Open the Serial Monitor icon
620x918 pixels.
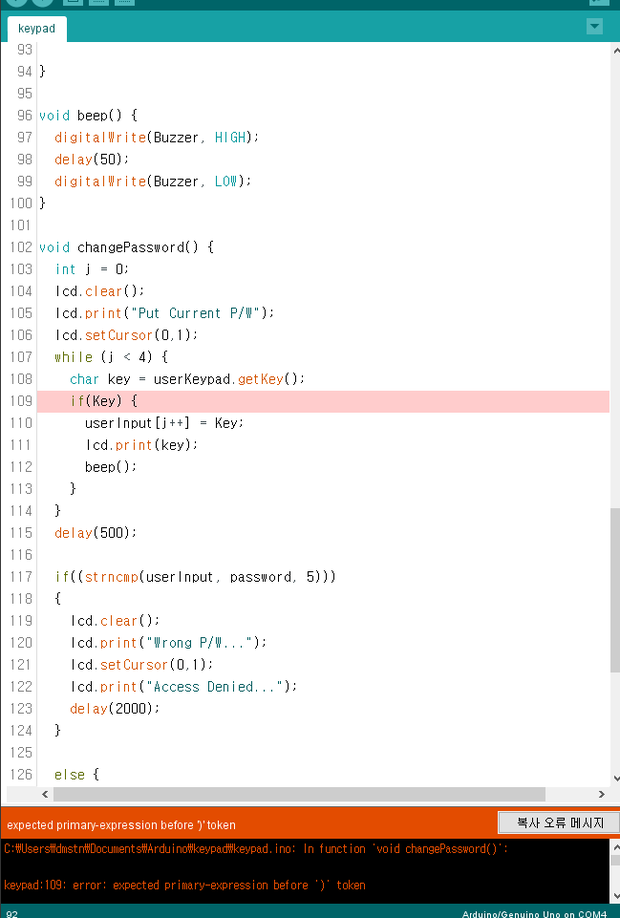597,2
